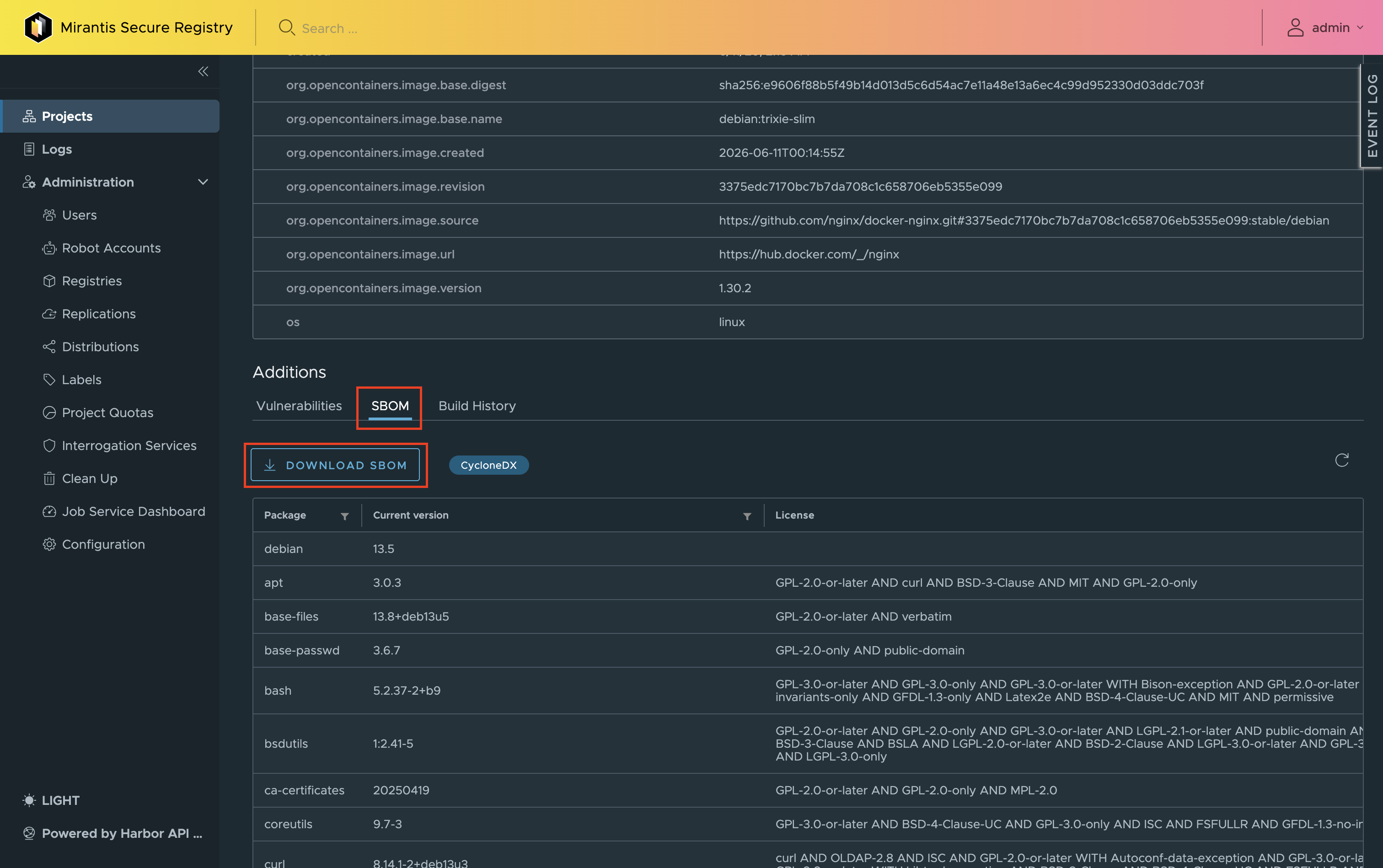The image size is (1383, 868).
Task: Collapse the Administration section chevron
Action: point(203,182)
